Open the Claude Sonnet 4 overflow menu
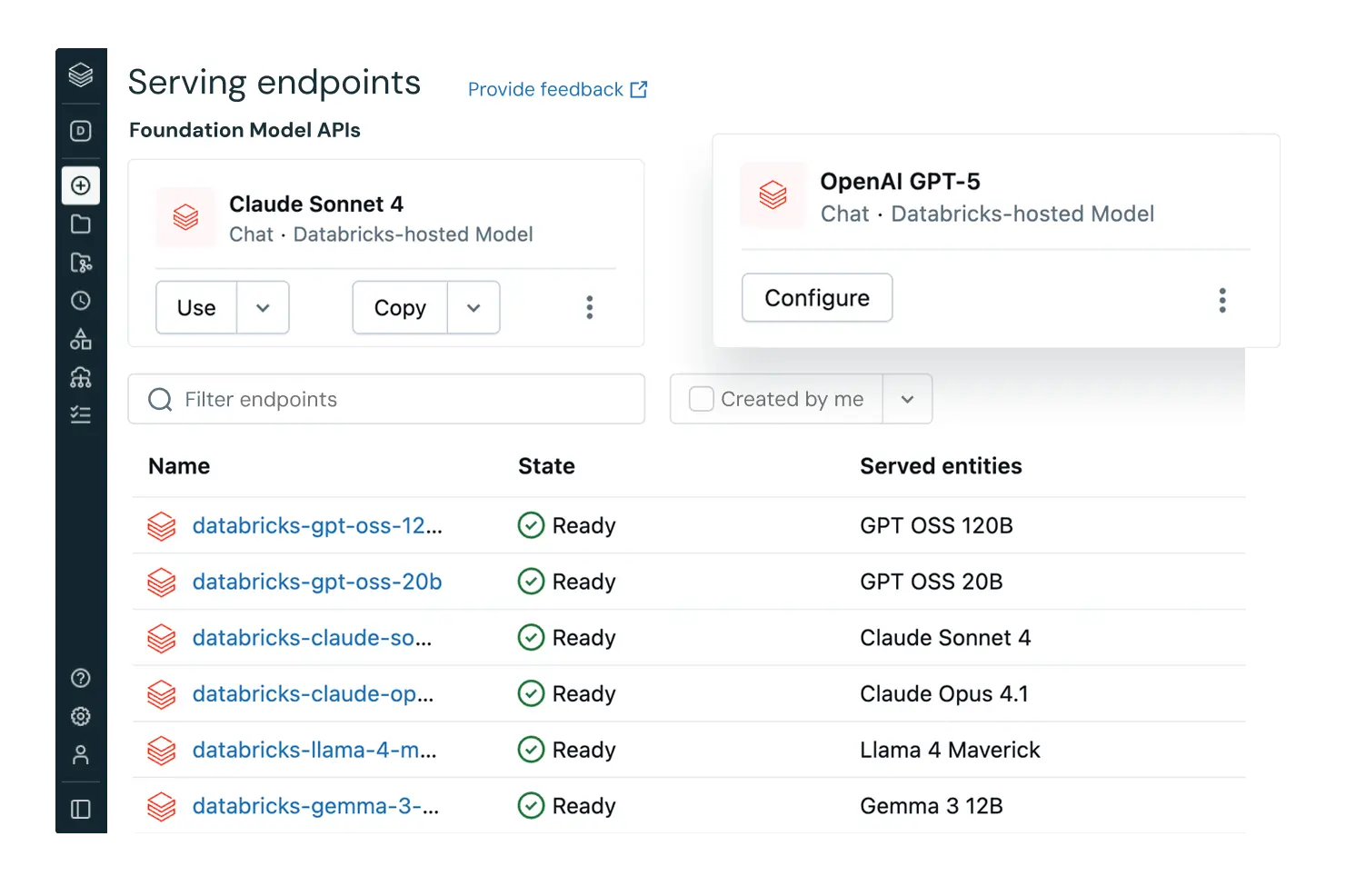The height and width of the screenshot is (896, 1356). pos(589,307)
